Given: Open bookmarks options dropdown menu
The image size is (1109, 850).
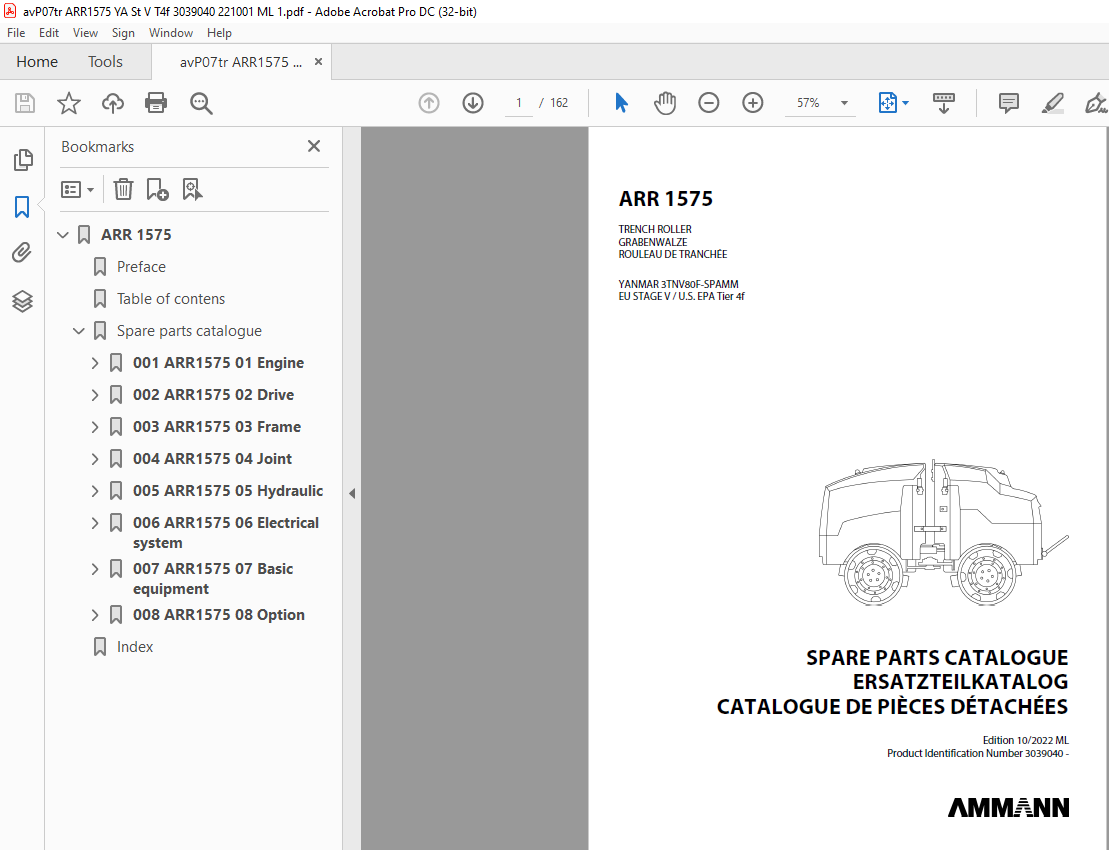Looking at the screenshot, I should click(77, 190).
